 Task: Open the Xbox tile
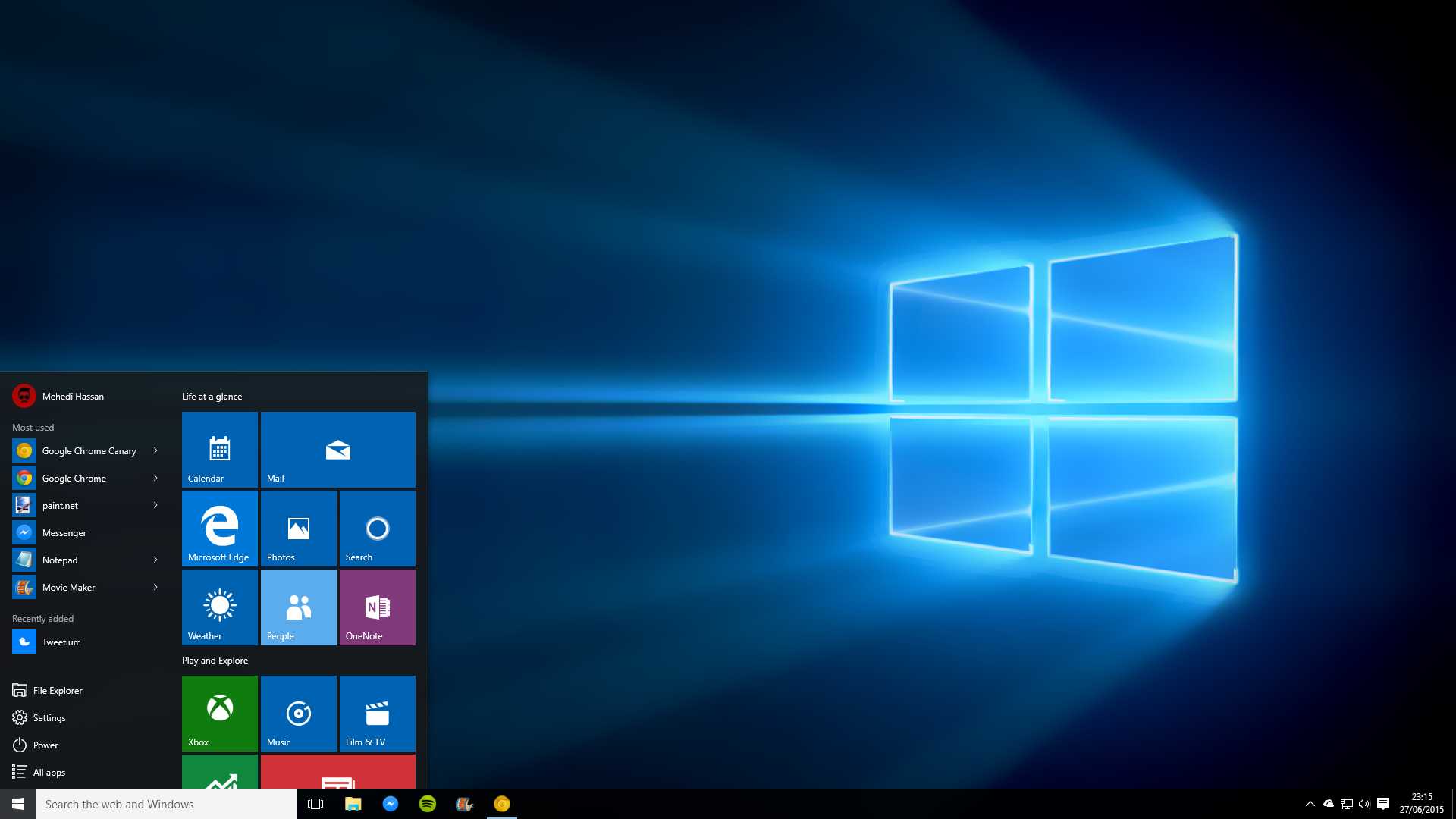[219, 713]
